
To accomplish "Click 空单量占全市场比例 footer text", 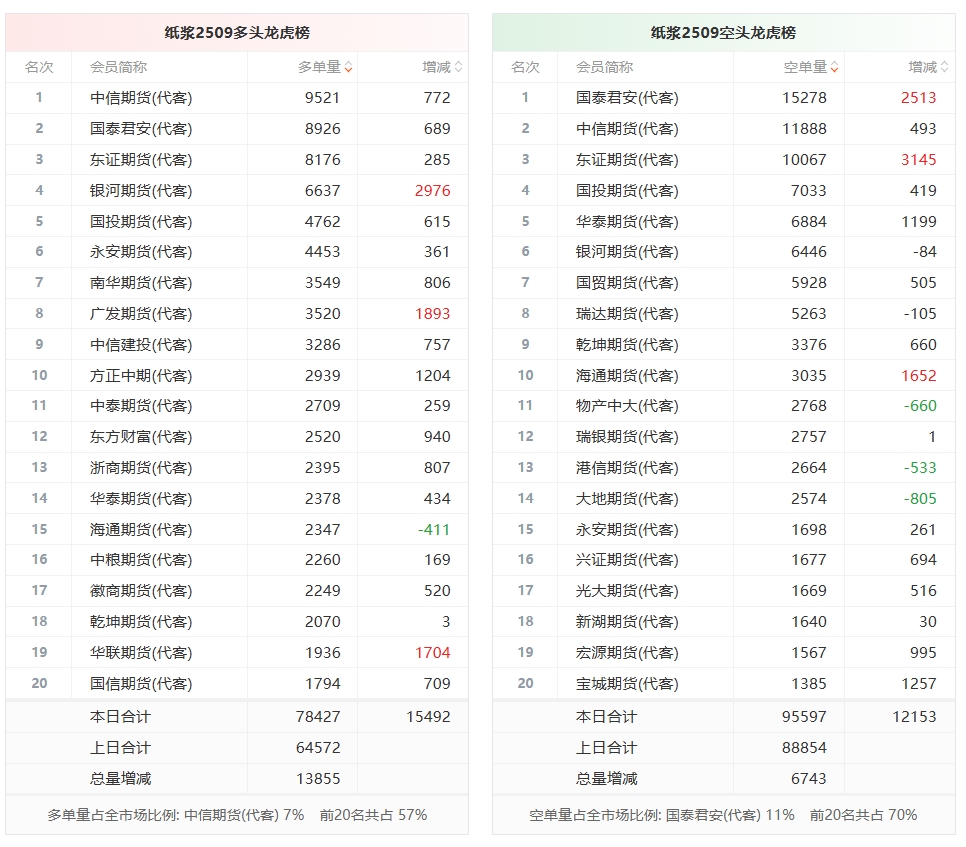I will point(723,815).
